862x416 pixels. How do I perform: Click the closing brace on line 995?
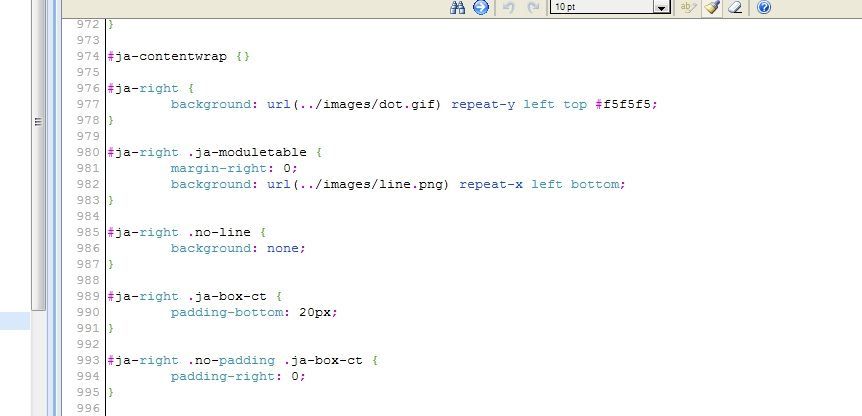click(111, 392)
